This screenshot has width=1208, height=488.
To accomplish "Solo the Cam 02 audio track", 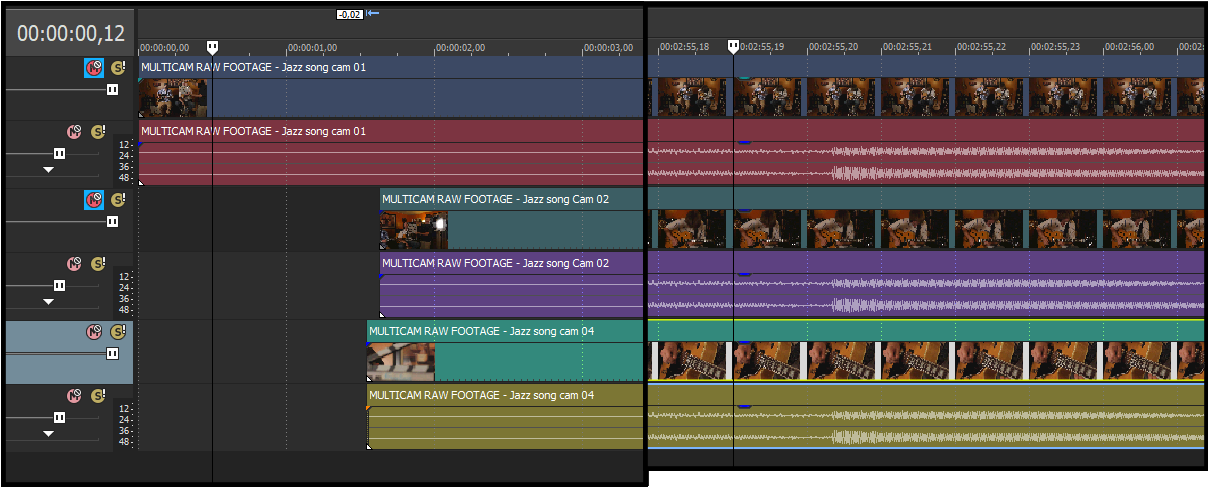I will (98, 264).
